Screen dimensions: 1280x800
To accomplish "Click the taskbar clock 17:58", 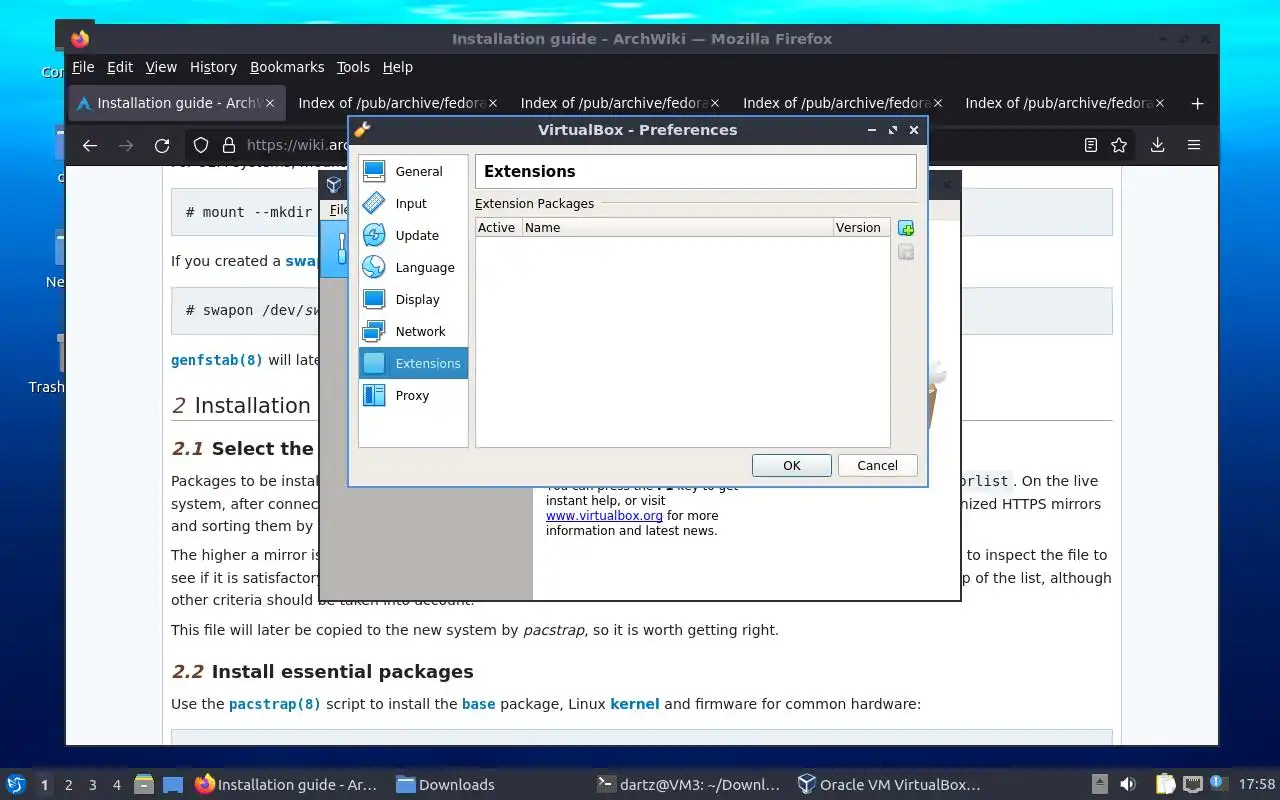I will pyautogui.click(x=1257, y=785).
